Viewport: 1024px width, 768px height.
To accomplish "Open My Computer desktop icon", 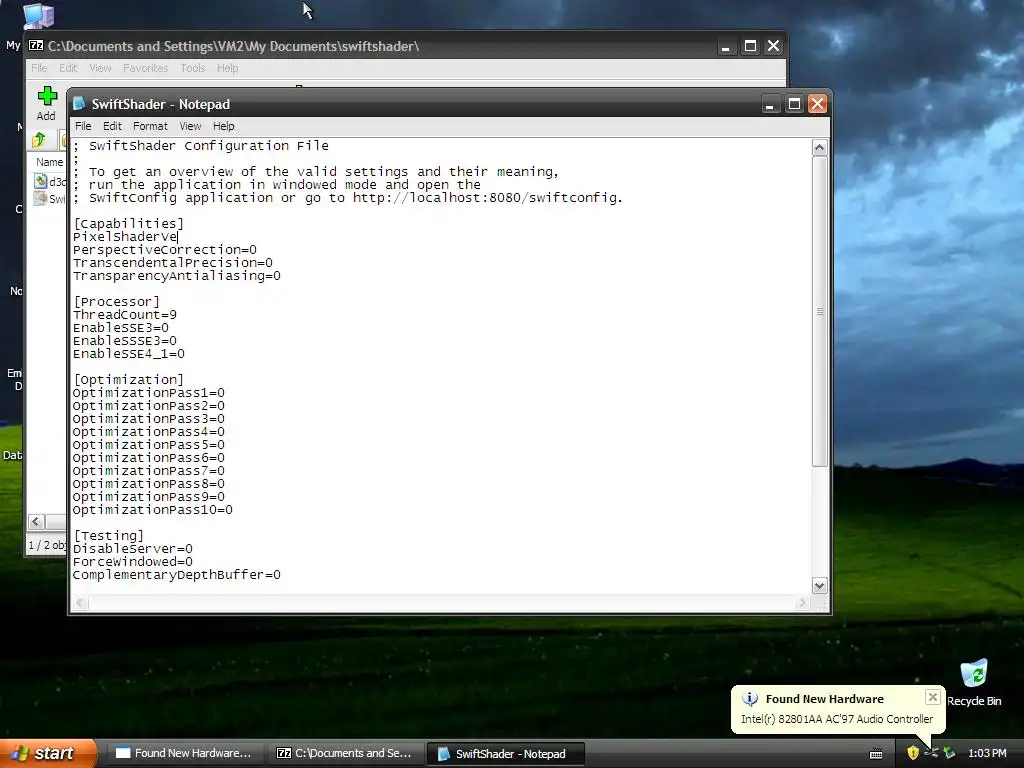I will [37, 16].
